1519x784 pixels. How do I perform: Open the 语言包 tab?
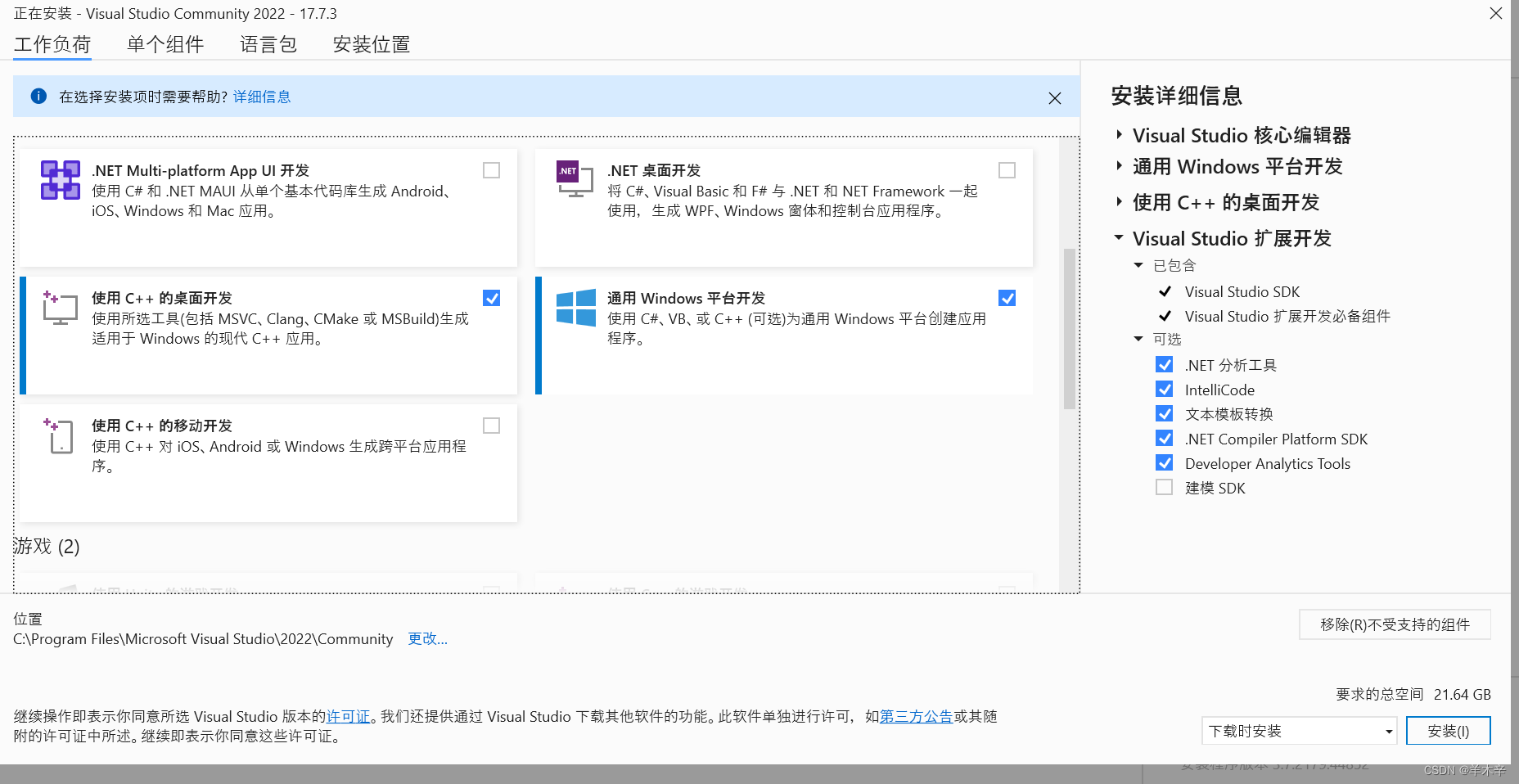tap(268, 44)
